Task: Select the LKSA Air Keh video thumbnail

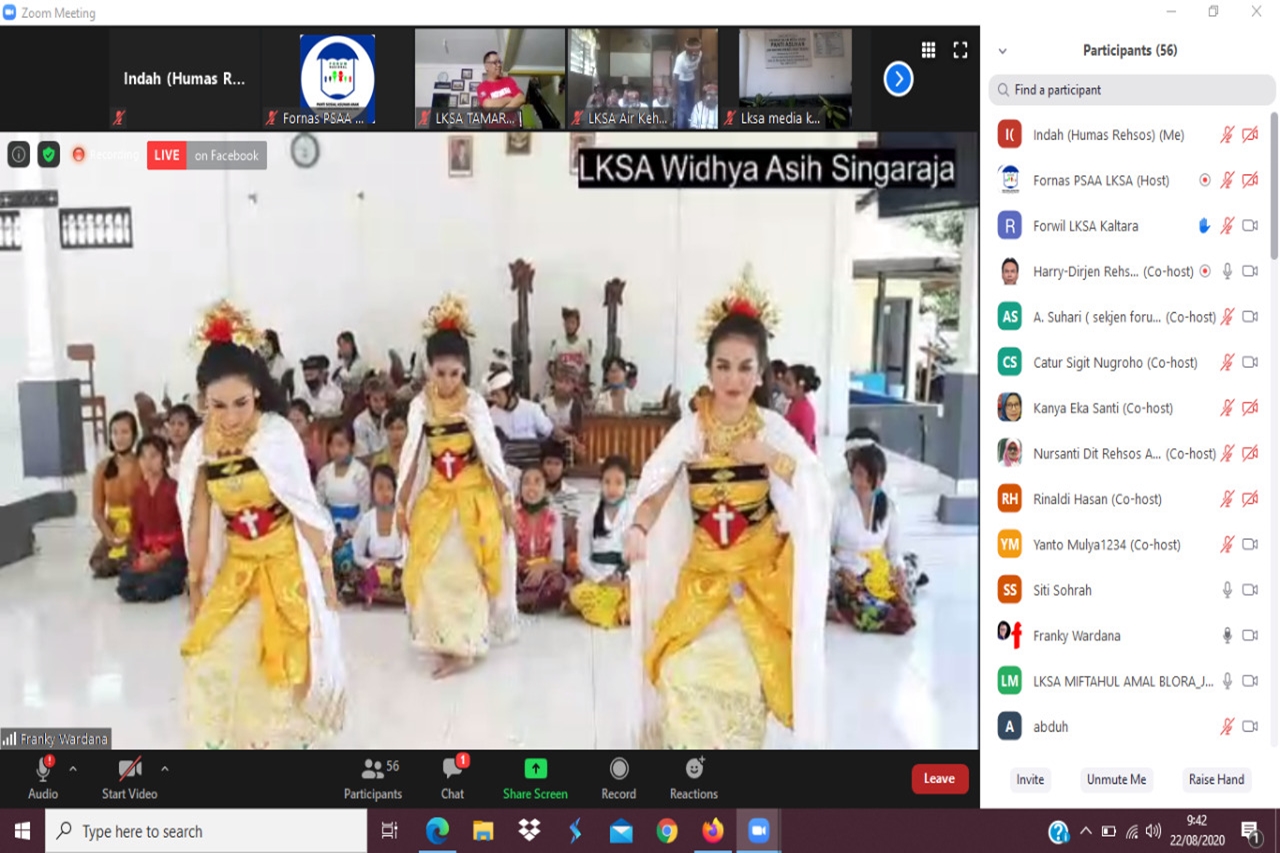Action: point(643,78)
